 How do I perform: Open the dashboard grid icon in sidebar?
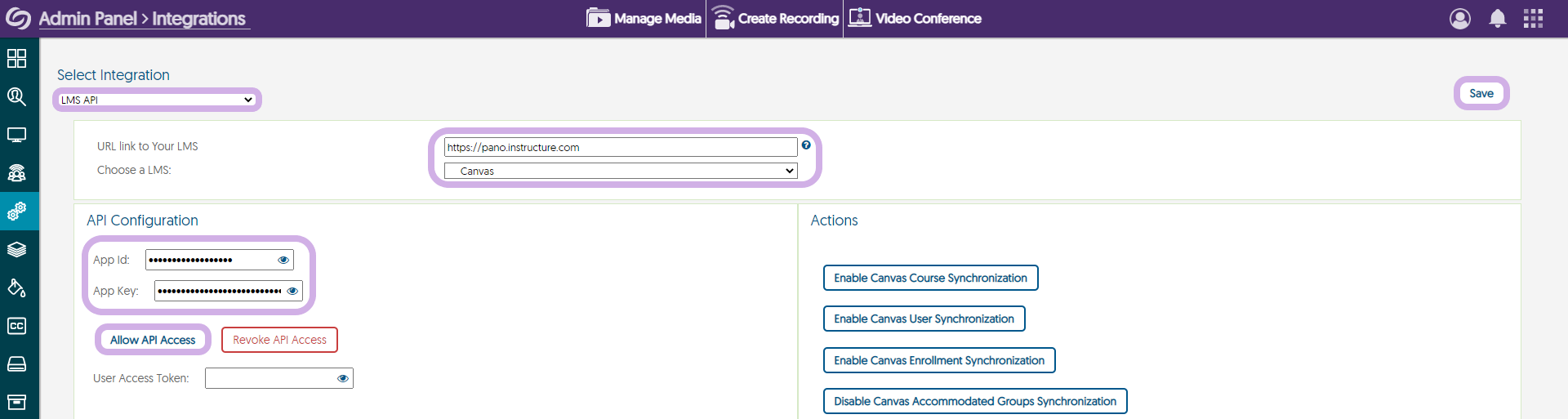[x=16, y=58]
